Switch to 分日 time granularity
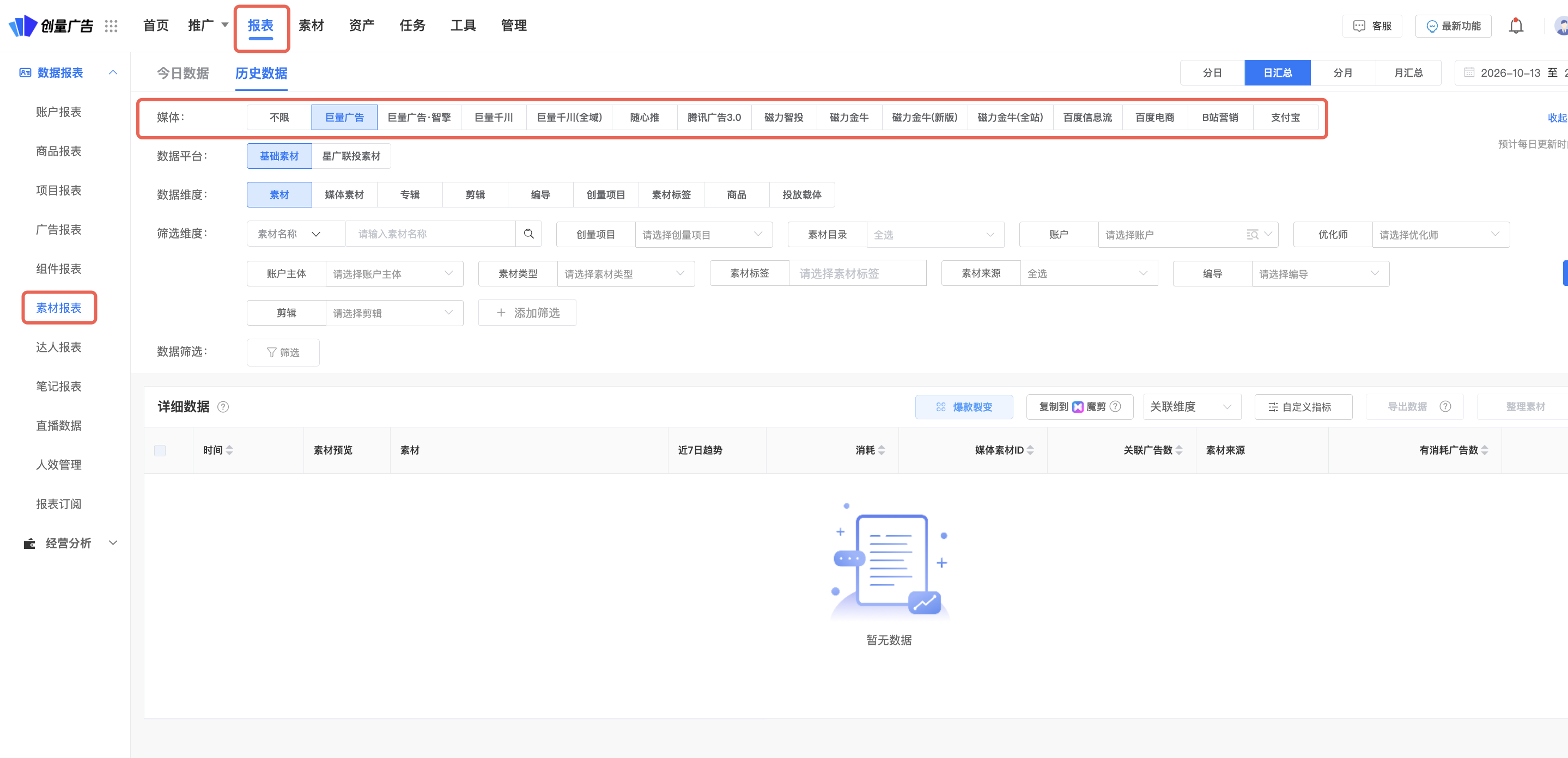Viewport: 1568px width, 758px height. pos(1213,72)
